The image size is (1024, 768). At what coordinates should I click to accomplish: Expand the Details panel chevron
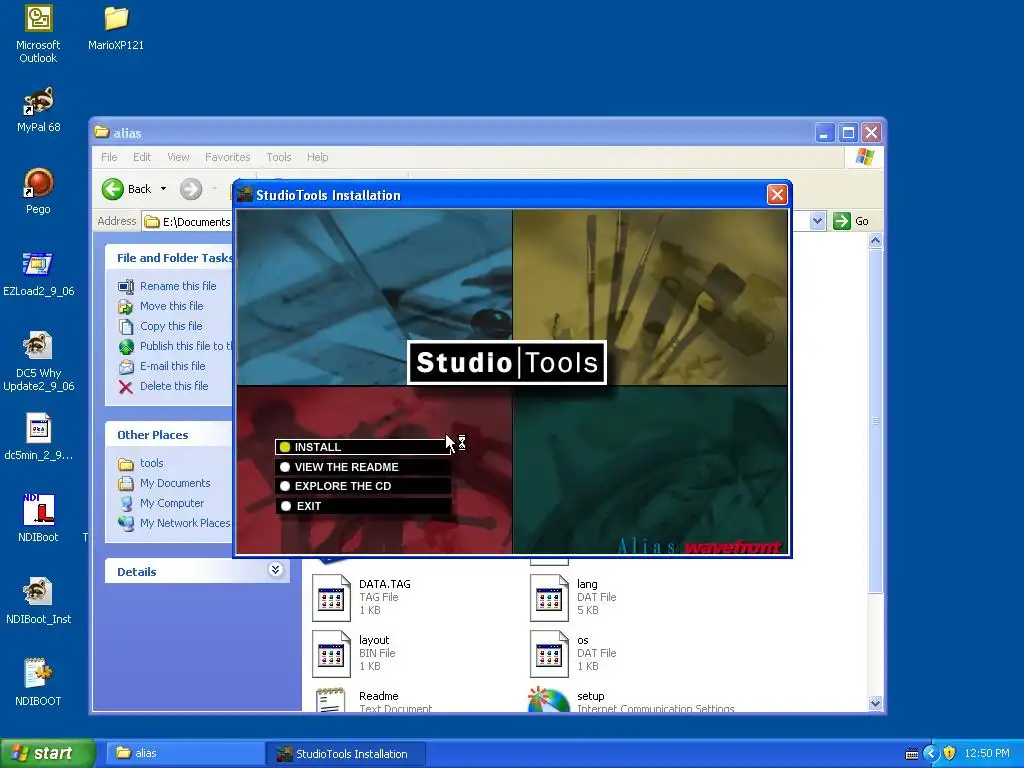pos(276,570)
